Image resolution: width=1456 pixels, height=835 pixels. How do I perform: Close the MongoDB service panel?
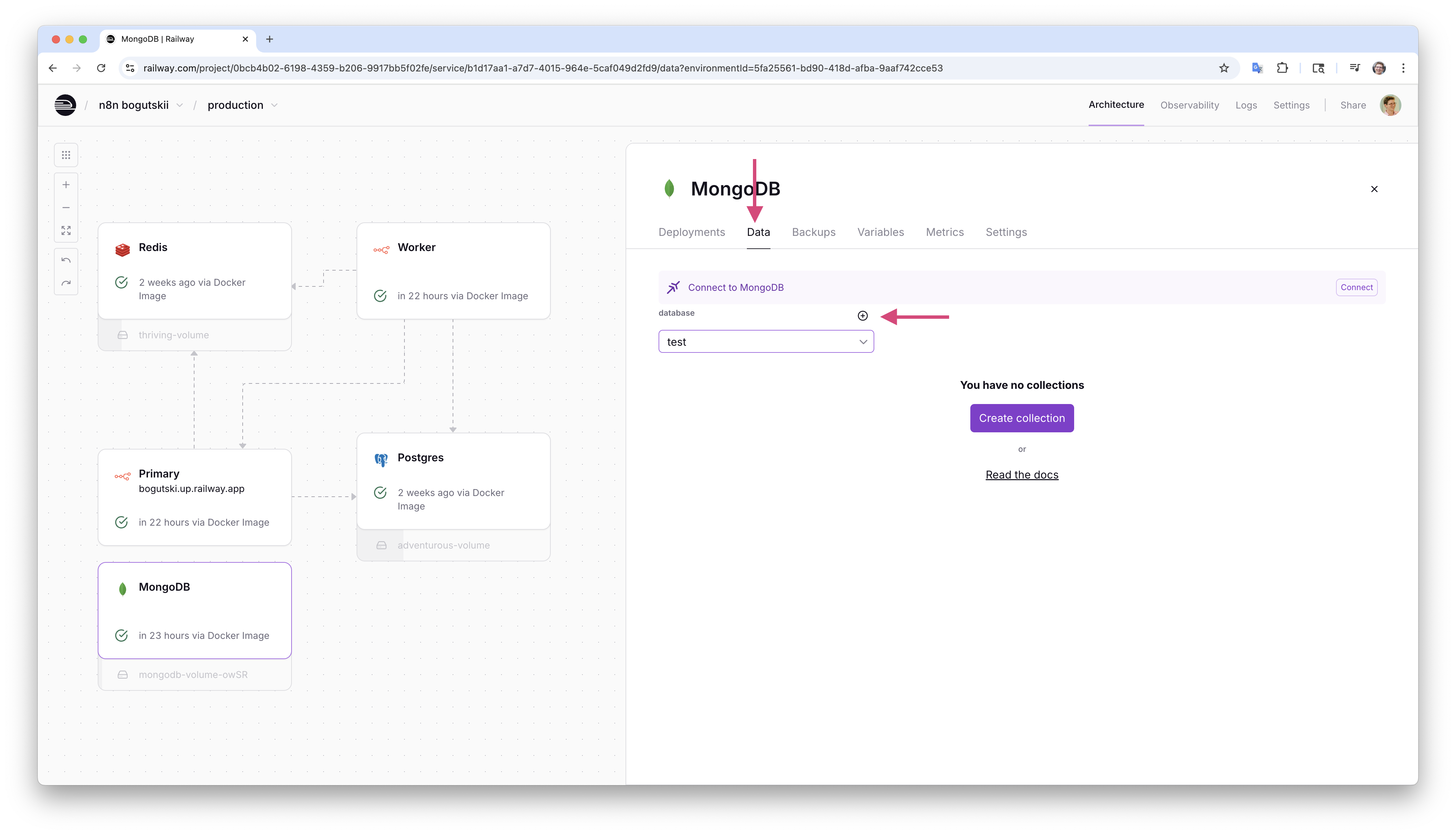(1374, 189)
